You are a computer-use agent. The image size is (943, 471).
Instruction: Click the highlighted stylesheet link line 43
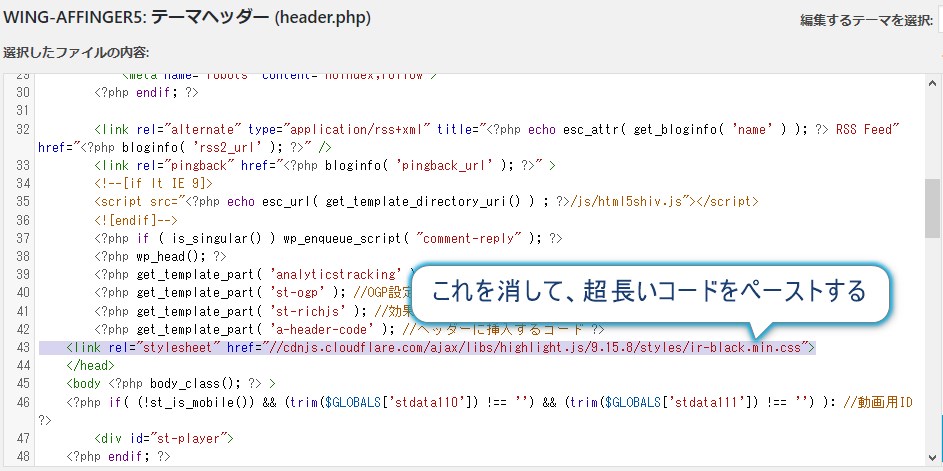(440, 347)
